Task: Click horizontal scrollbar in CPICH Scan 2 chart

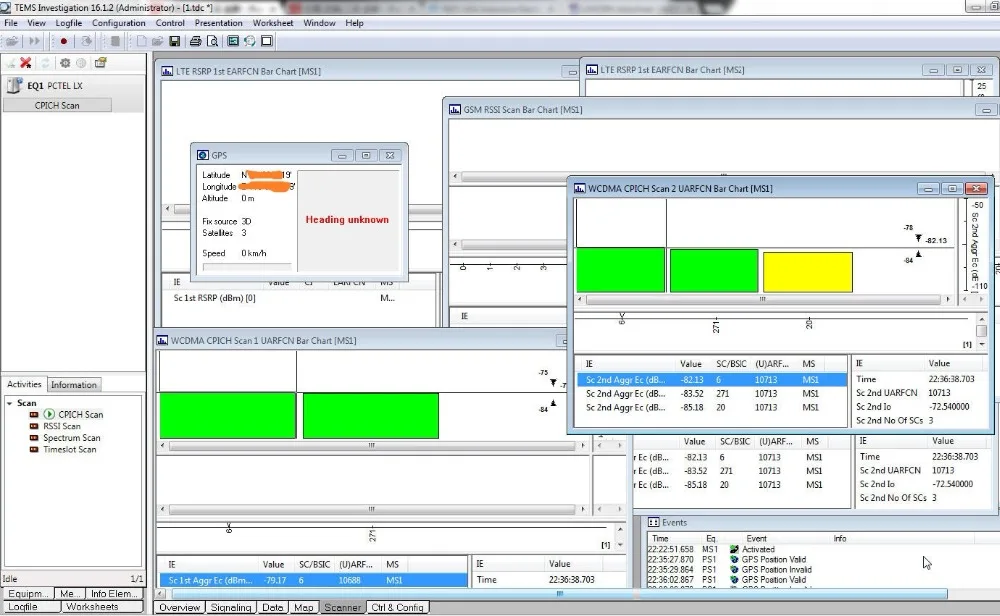Action: (x=762, y=299)
